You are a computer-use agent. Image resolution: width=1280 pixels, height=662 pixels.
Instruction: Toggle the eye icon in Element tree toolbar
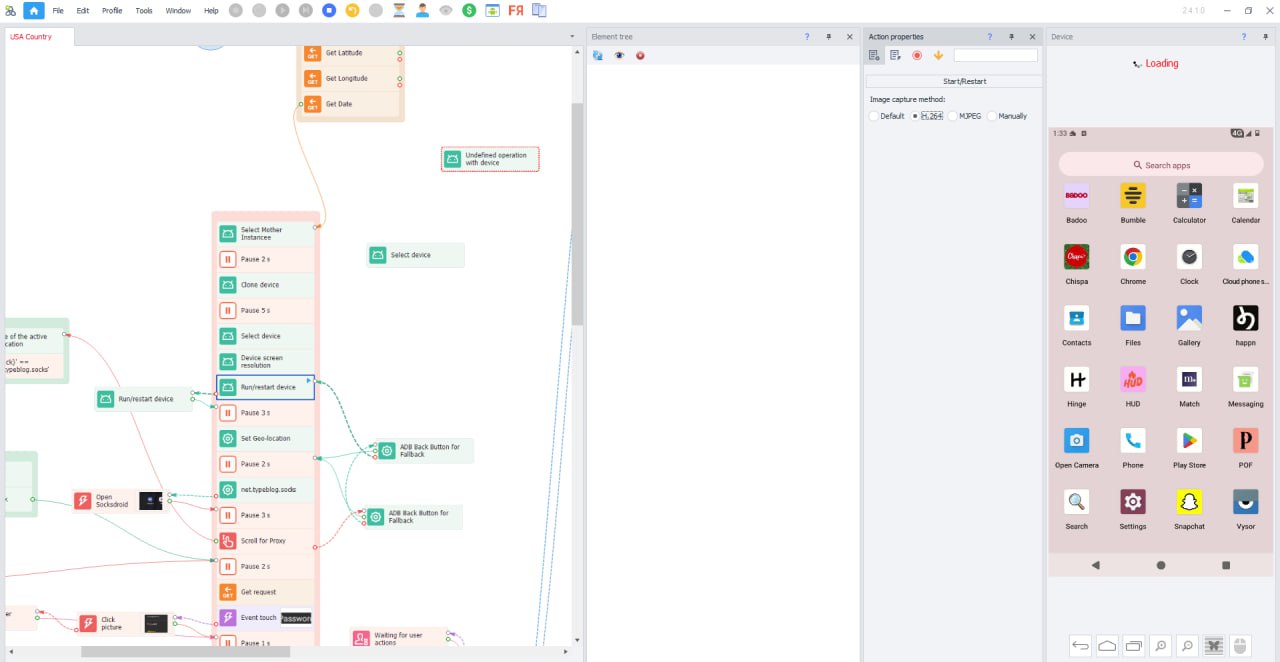pos(619,56)
